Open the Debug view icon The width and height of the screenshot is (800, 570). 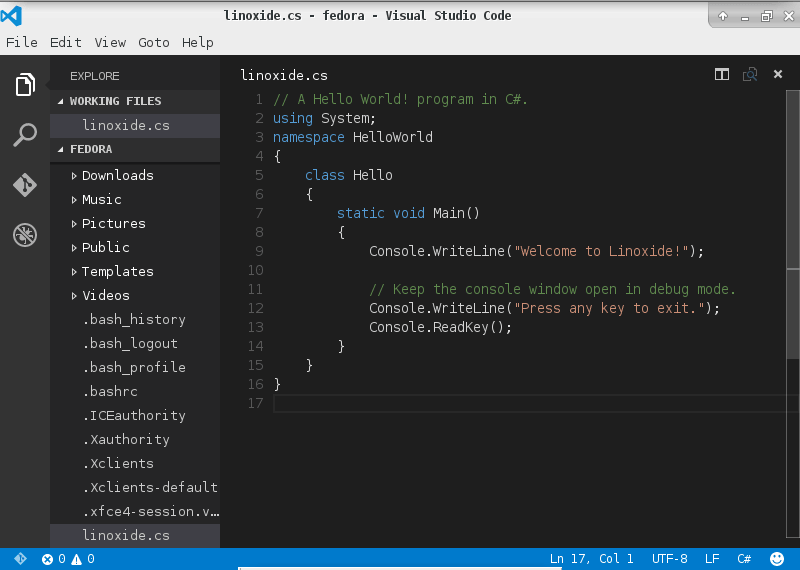coord(25,235)
